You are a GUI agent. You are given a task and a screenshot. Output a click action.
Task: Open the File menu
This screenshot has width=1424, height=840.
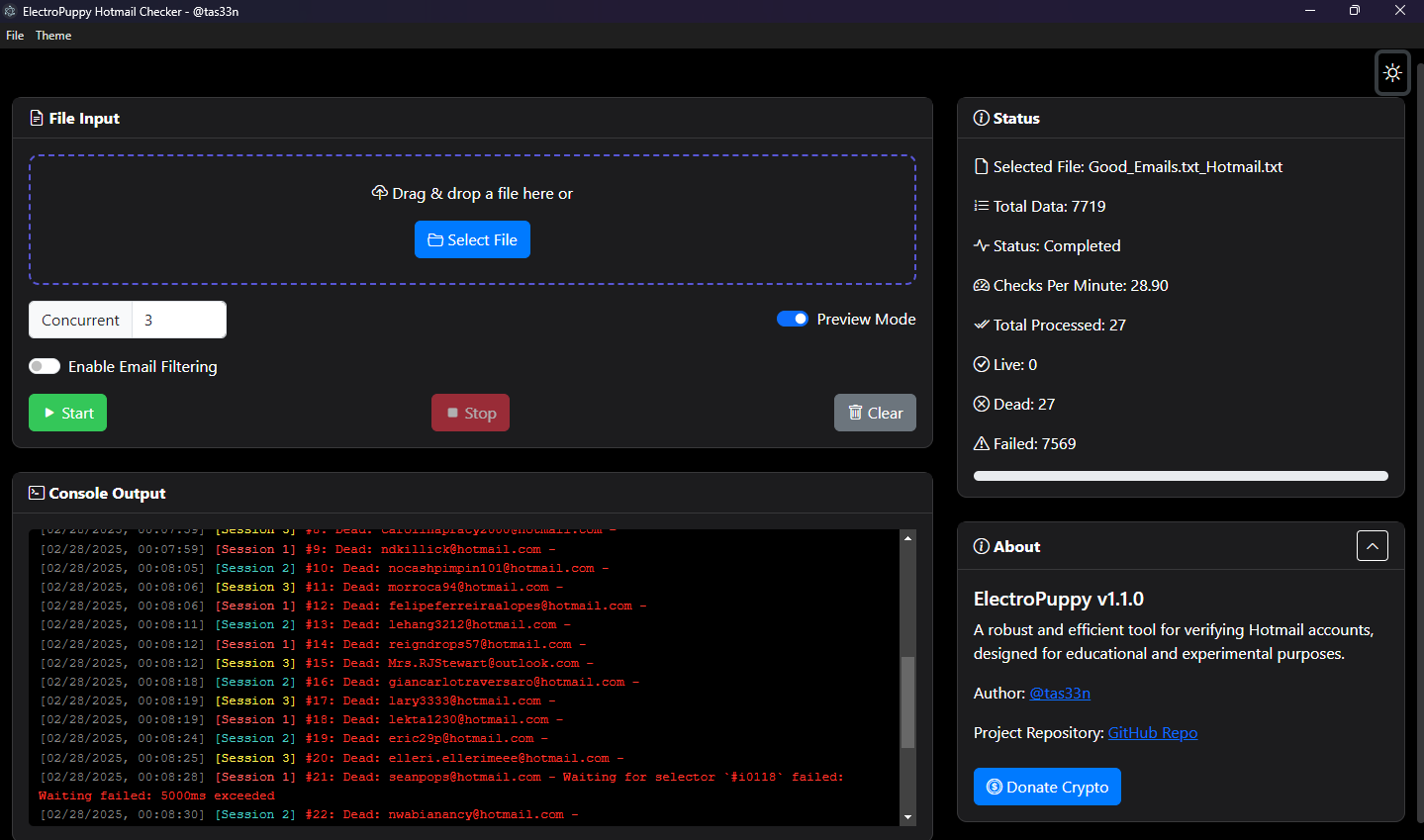coord(15,36)
